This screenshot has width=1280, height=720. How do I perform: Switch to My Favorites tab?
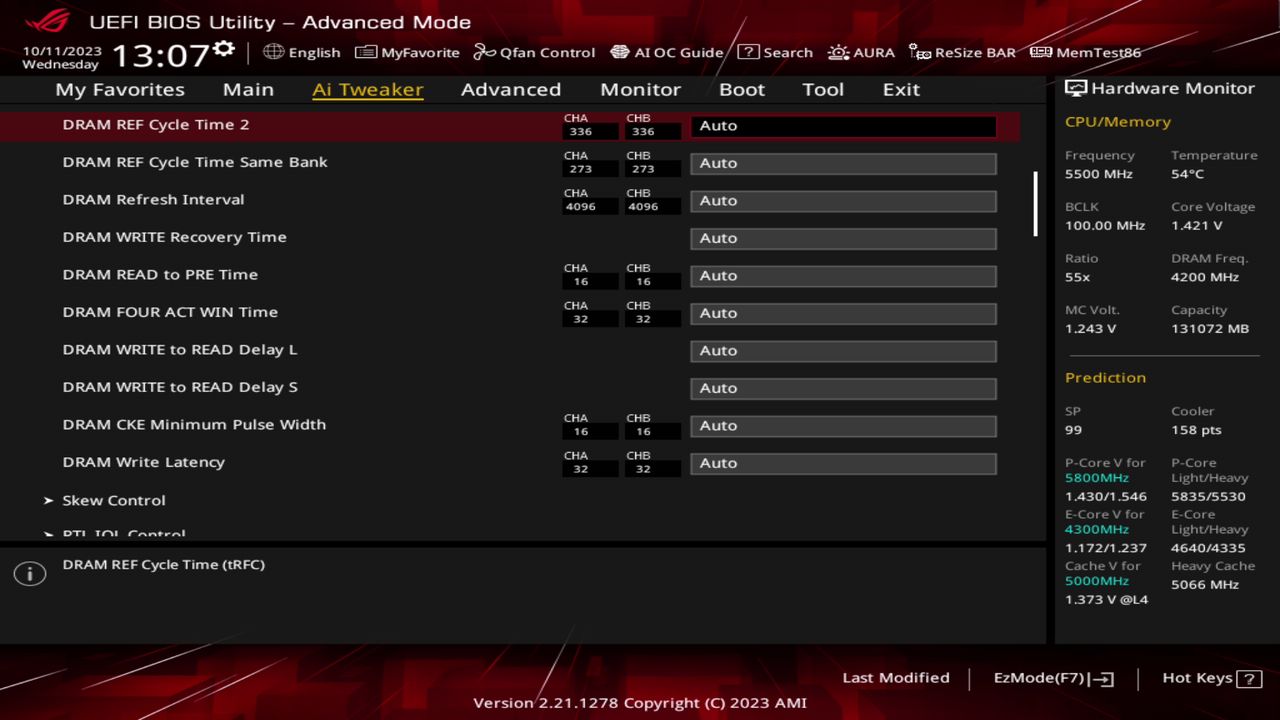coord(120,89)
